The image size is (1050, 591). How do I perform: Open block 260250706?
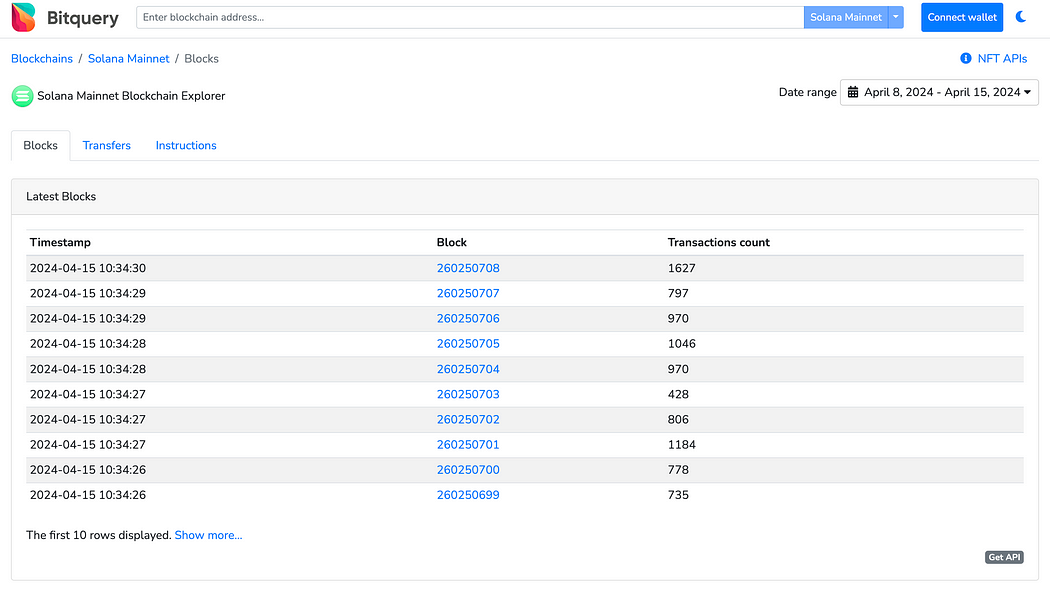pyautogui.click(x=468, y=319)
